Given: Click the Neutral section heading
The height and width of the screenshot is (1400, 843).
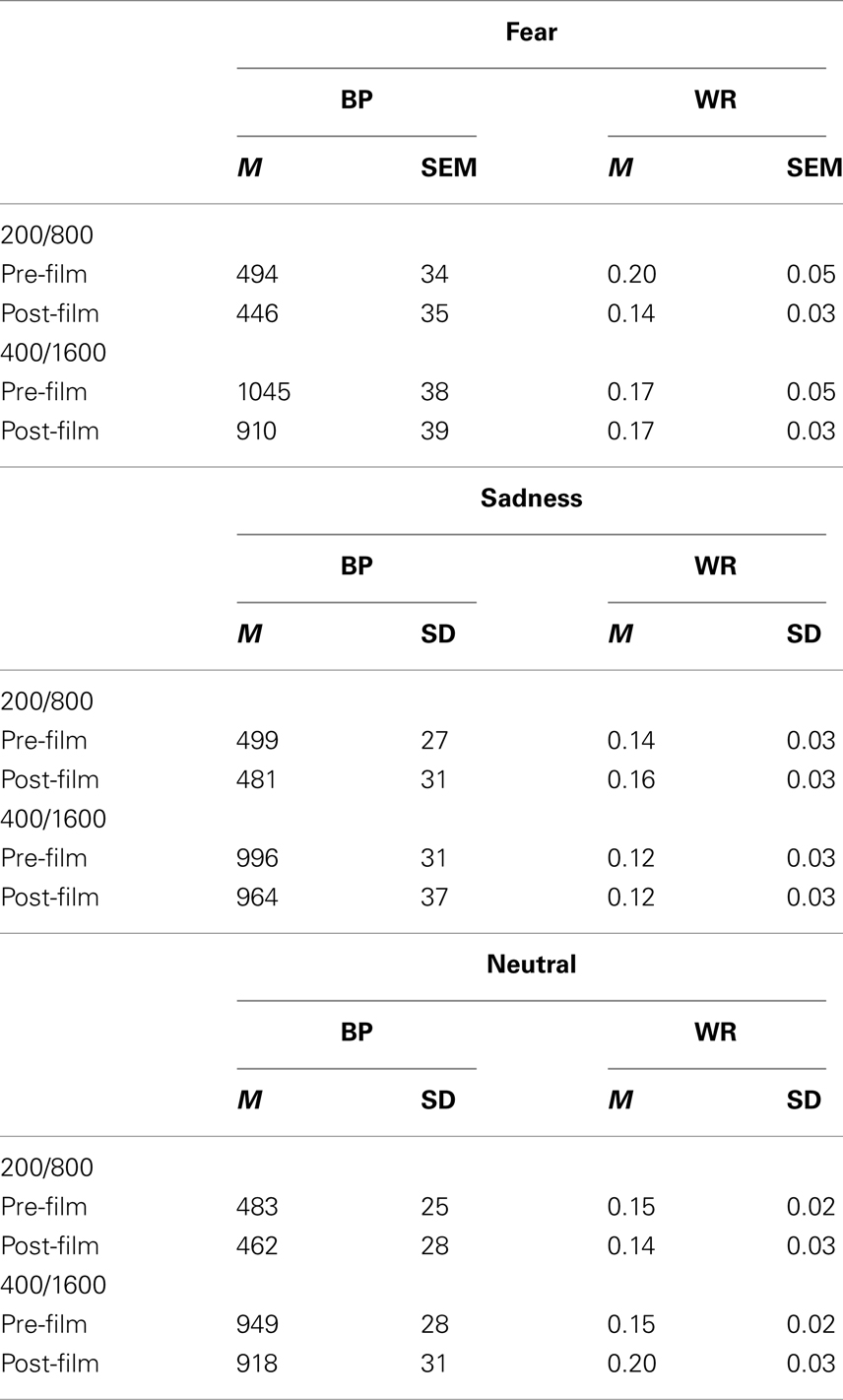Looking at the screenshot, I should [x=531, y=965].
